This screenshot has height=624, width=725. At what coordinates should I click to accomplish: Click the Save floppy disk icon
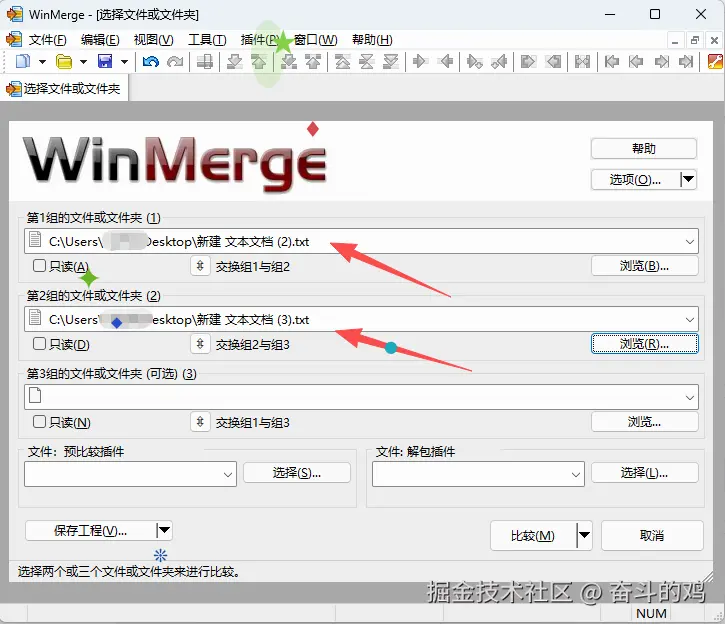(x=105, y=61)
